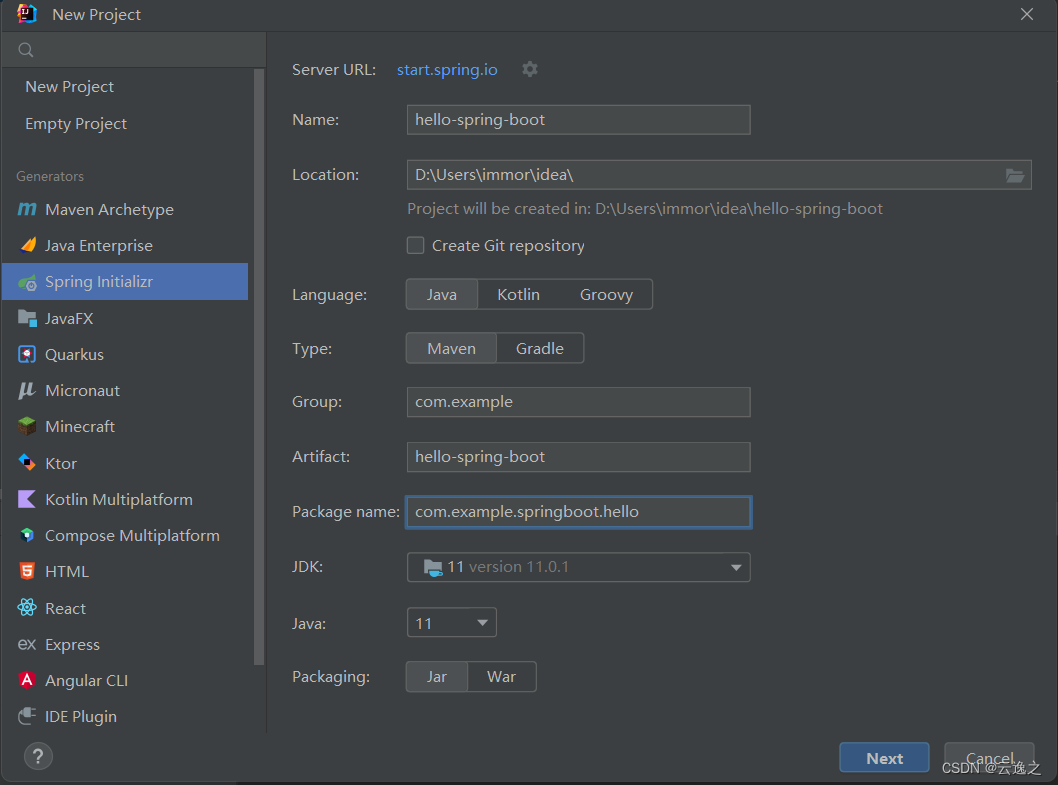Screen dimensions: 1058x785
Task: Enable Create Git repository checkbox
Action: (416, 245)
